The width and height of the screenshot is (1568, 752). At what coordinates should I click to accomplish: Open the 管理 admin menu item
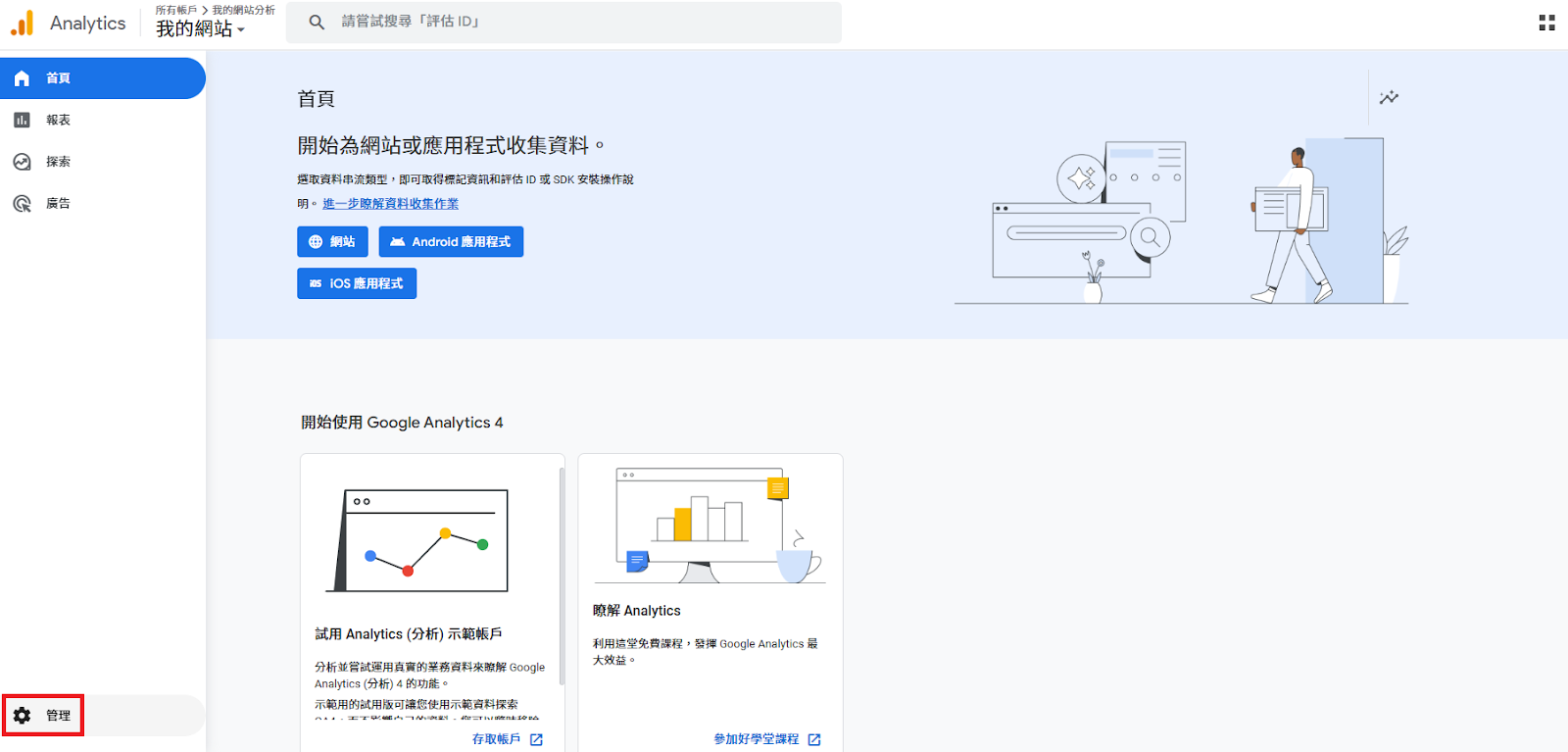(x=102, y=716)
